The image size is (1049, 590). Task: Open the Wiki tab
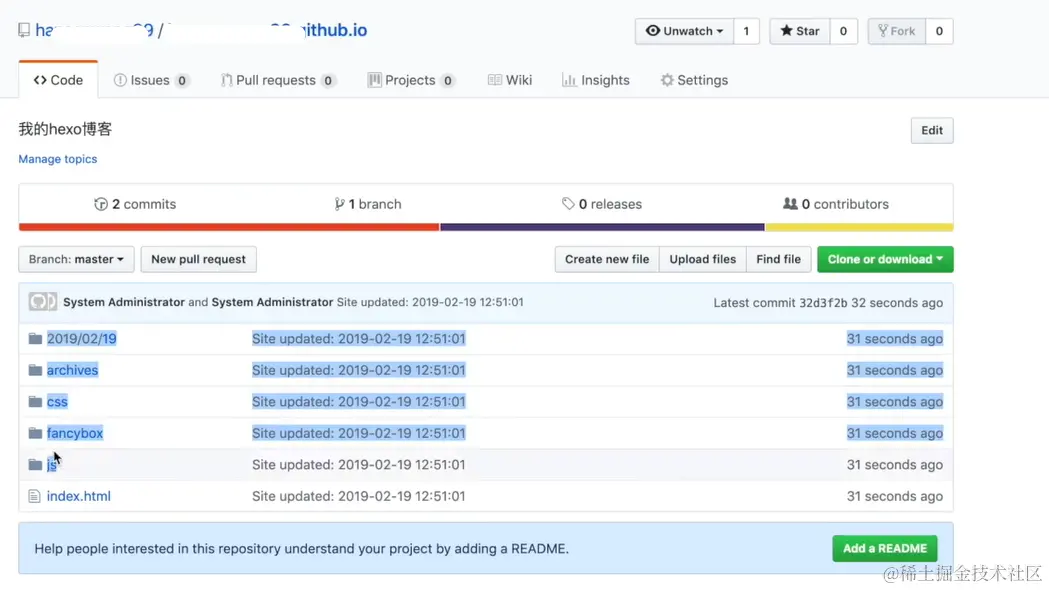pos(510,80)
